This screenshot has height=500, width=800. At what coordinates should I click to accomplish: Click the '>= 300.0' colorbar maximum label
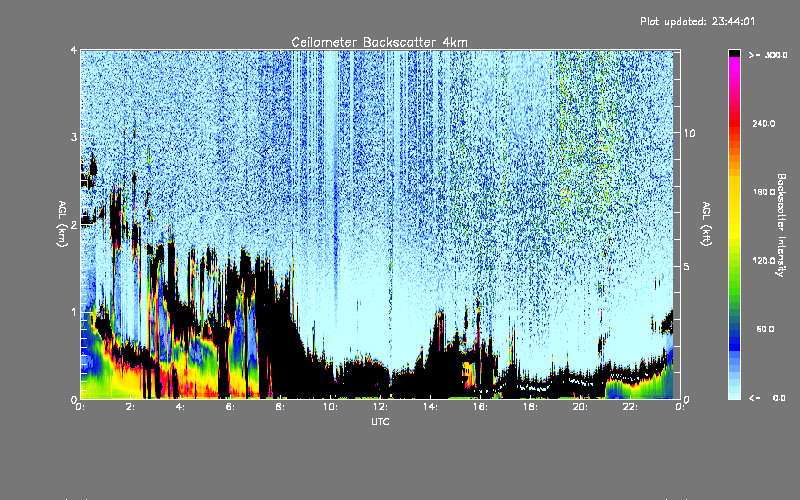coord(768,55)
